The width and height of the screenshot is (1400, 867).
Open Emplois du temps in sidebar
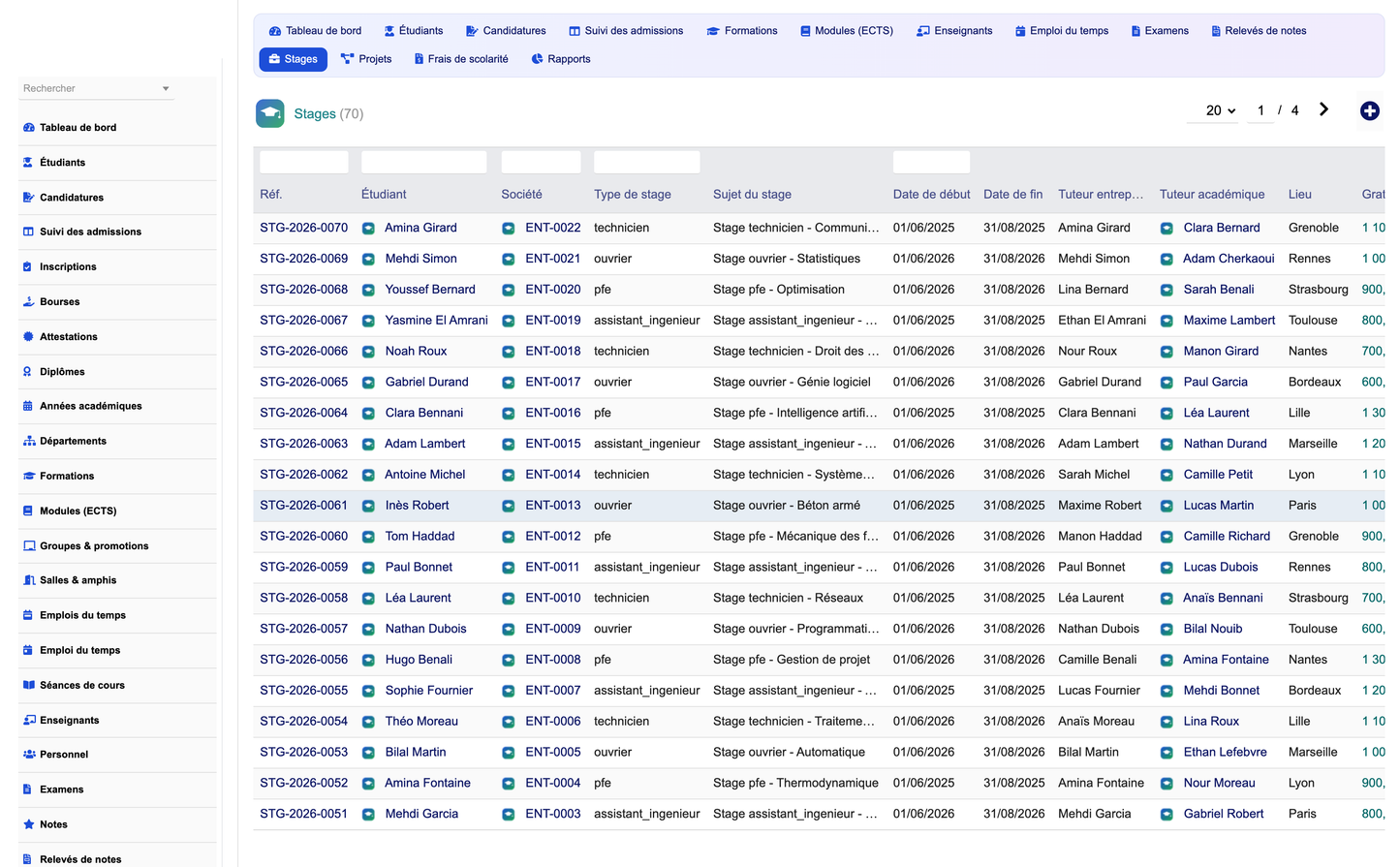tap(82, 615)
